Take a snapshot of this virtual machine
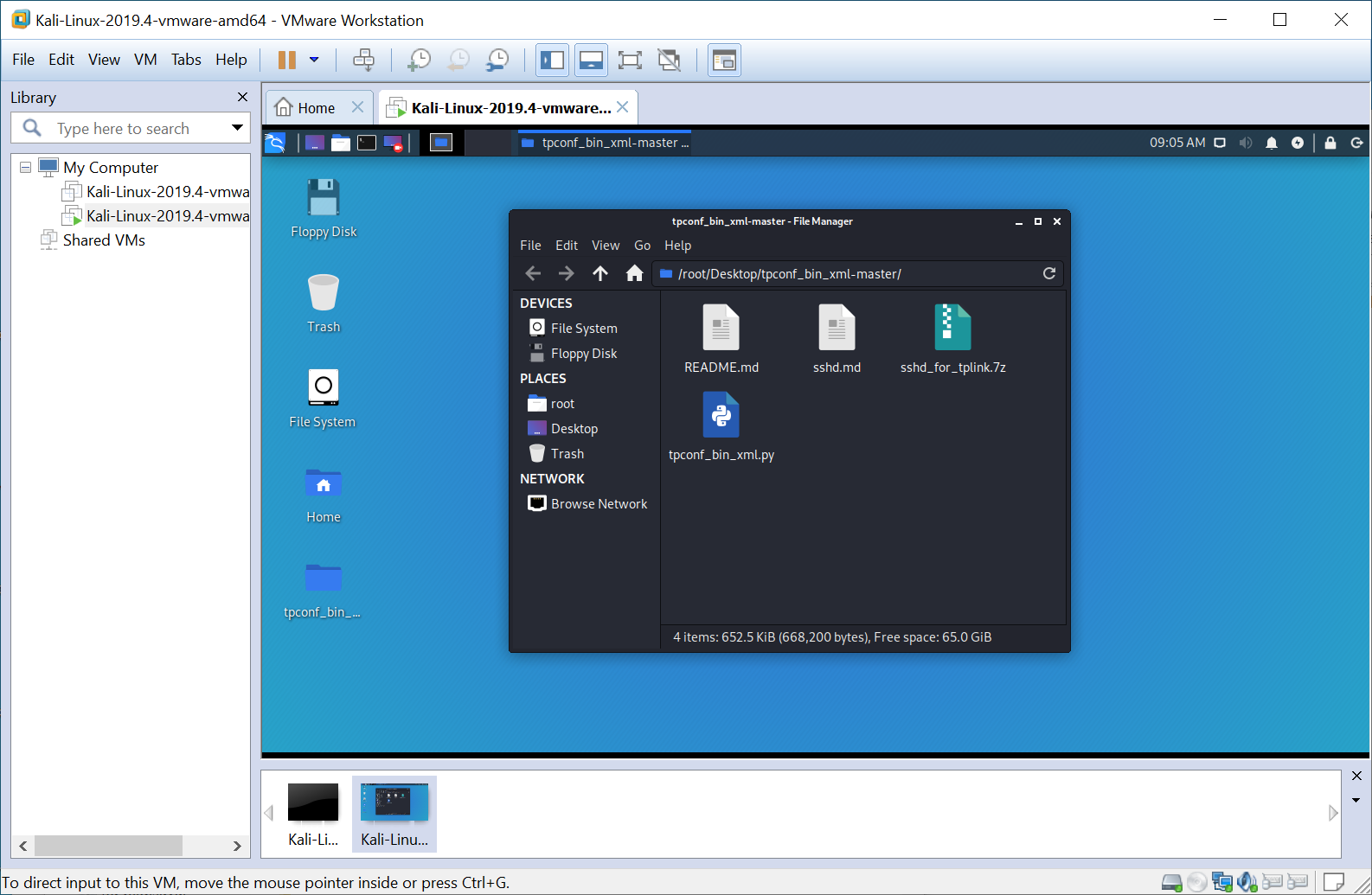Viewport: 1372px width, 895px height. [419, 60]
